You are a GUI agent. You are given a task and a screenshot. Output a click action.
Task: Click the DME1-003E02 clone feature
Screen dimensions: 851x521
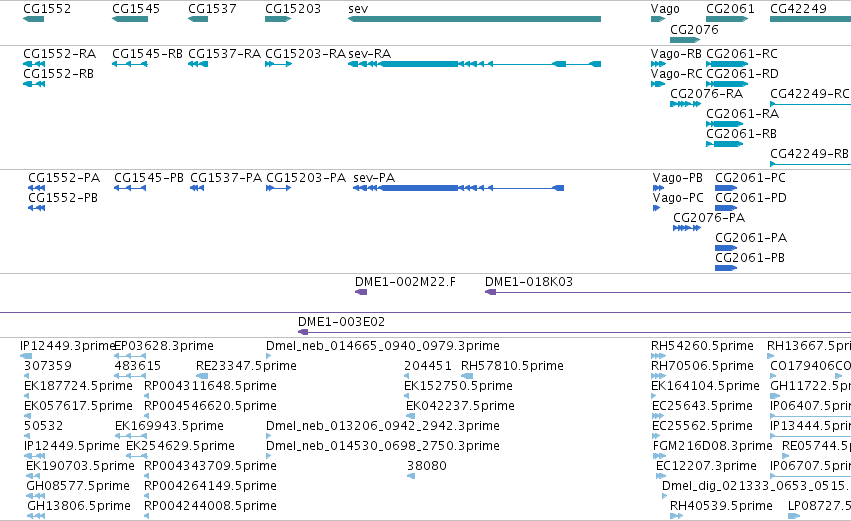(x=574, y=332)
